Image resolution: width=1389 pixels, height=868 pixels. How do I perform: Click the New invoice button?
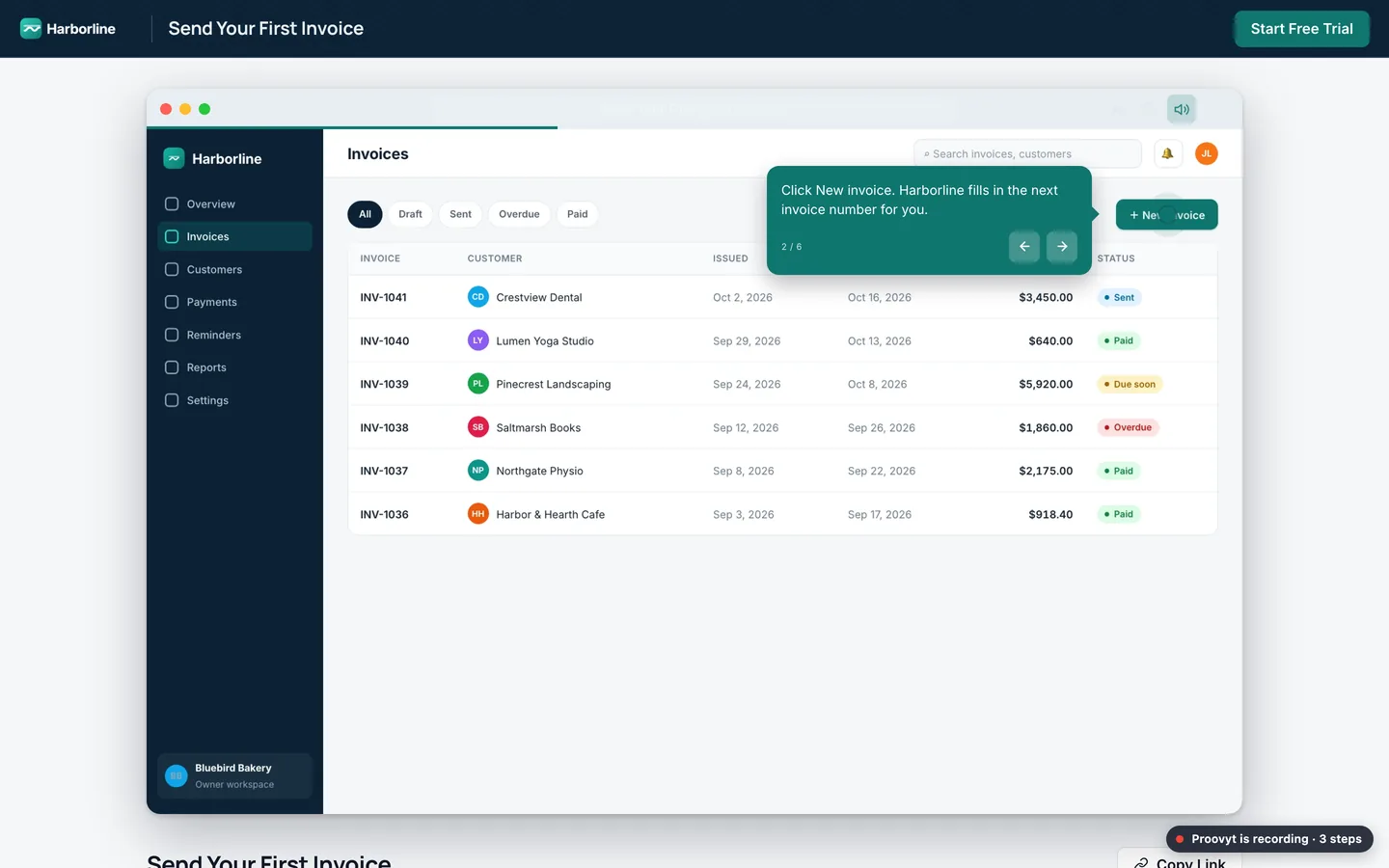tap(1166, 215)
